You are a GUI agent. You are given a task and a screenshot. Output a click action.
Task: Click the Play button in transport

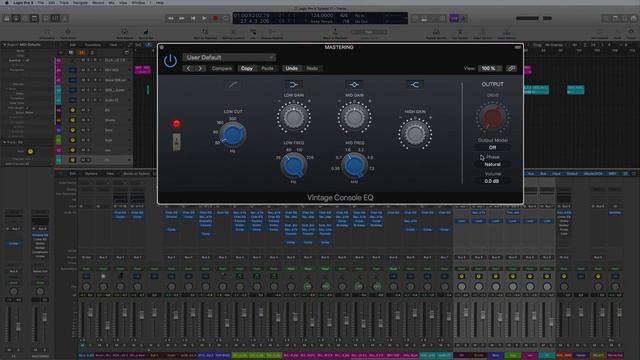click(x=204, y=18)
